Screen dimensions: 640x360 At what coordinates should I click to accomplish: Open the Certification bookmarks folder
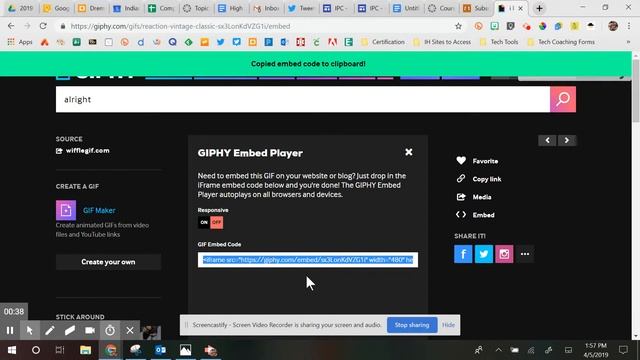pos(383,42)
